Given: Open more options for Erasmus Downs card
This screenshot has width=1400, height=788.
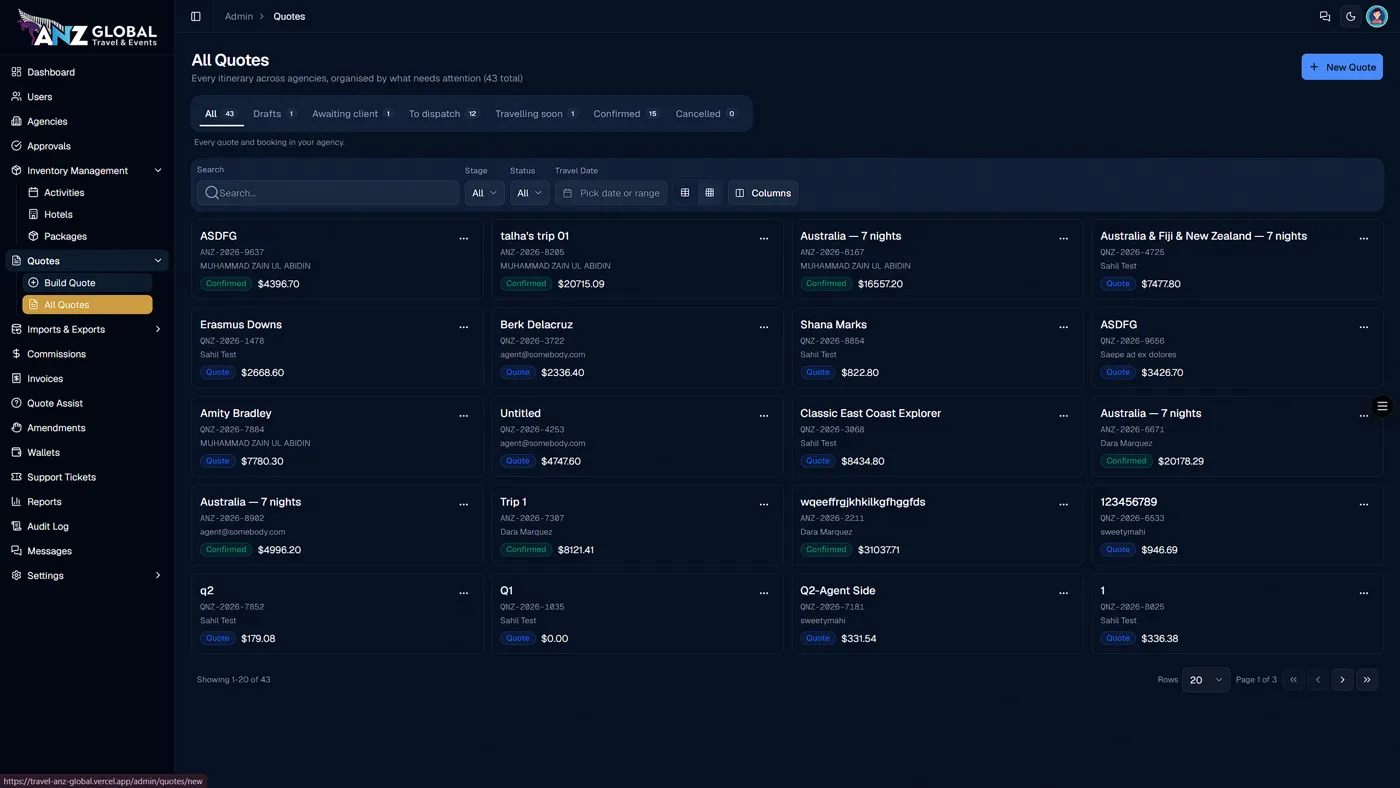Looking at the screenshot, I should (x=464, y=327).
